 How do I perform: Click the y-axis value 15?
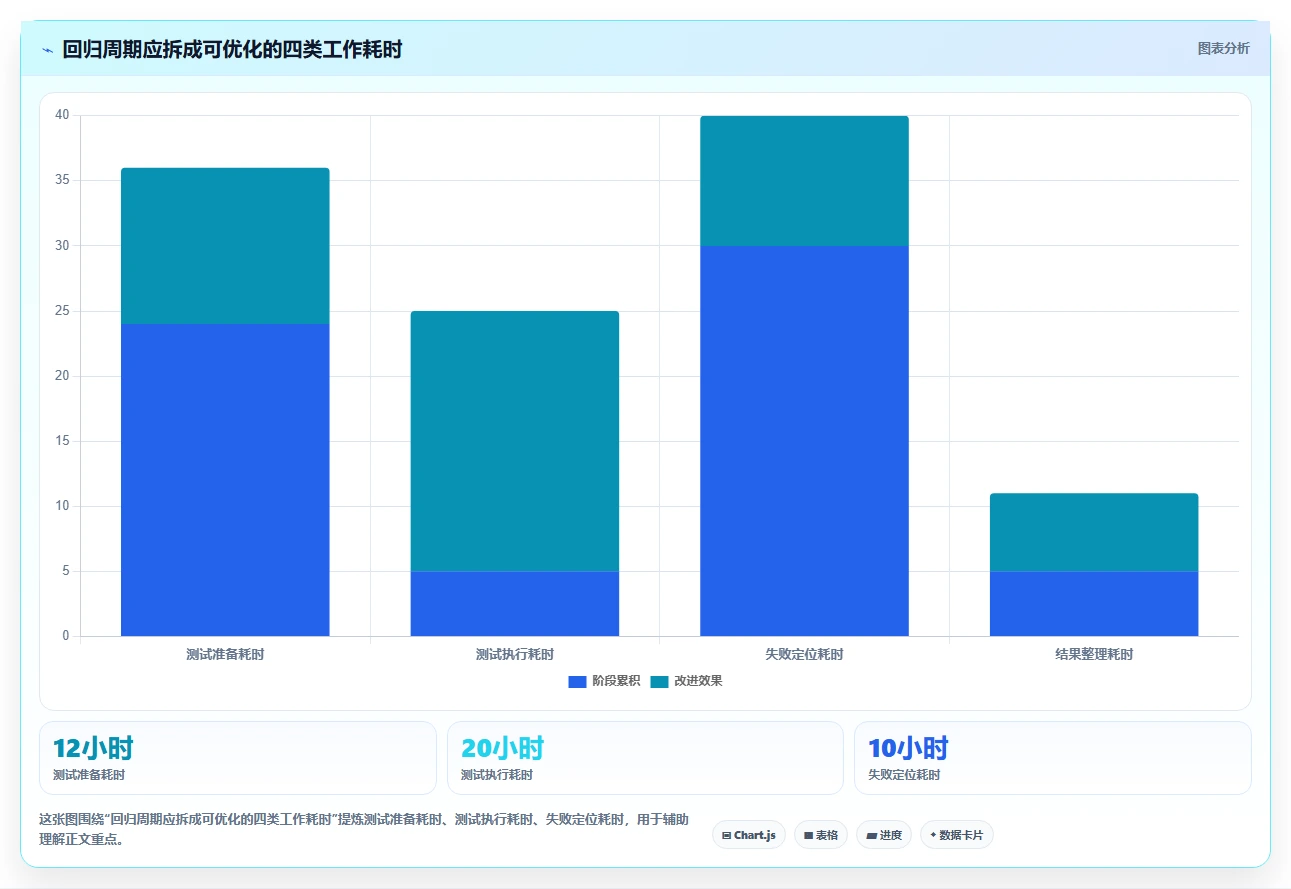62,441
